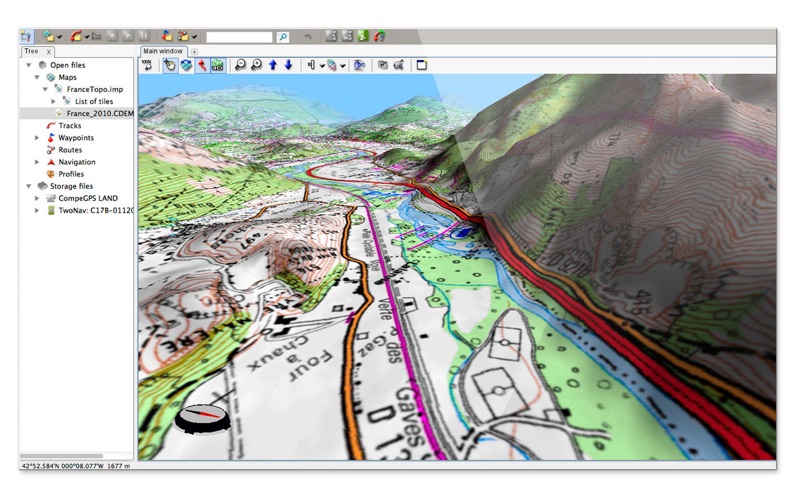
Task: Click the open track icon in top toolbar
Action: pos(76,36)
